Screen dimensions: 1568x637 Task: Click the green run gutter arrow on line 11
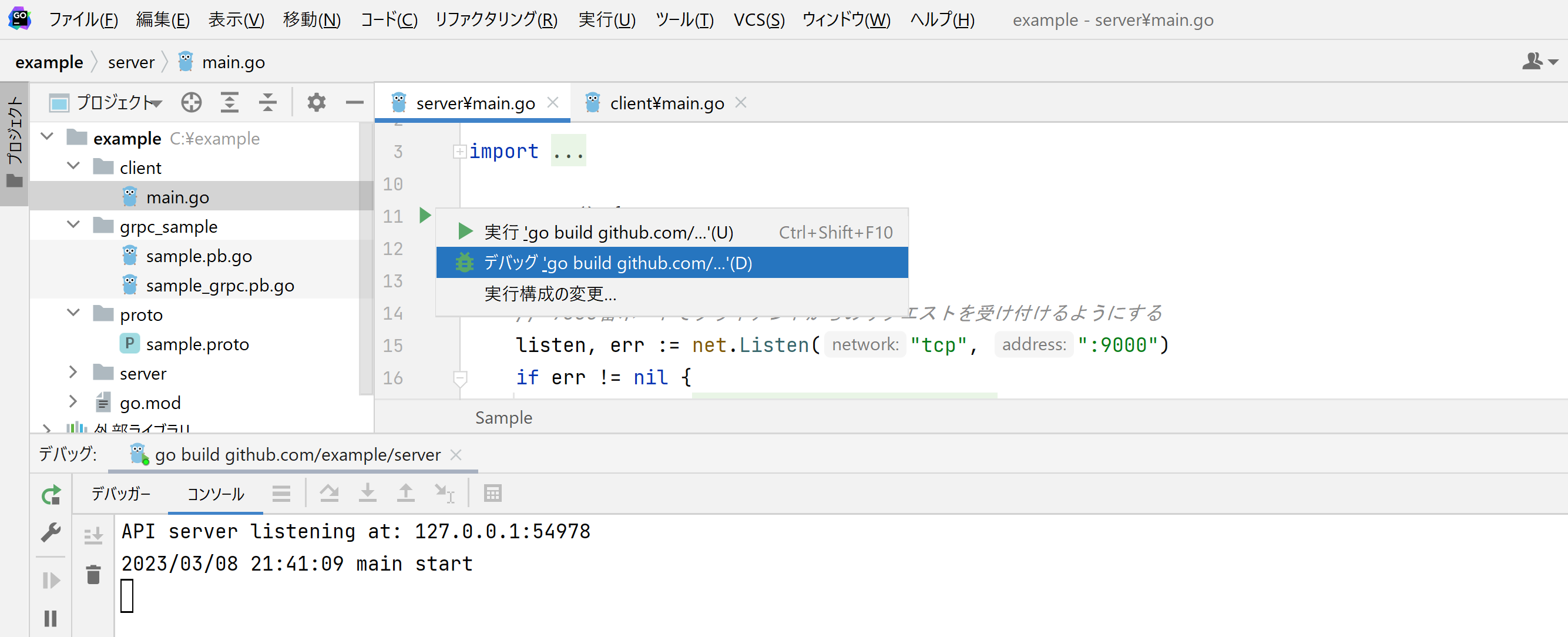(x=425, y=215)
